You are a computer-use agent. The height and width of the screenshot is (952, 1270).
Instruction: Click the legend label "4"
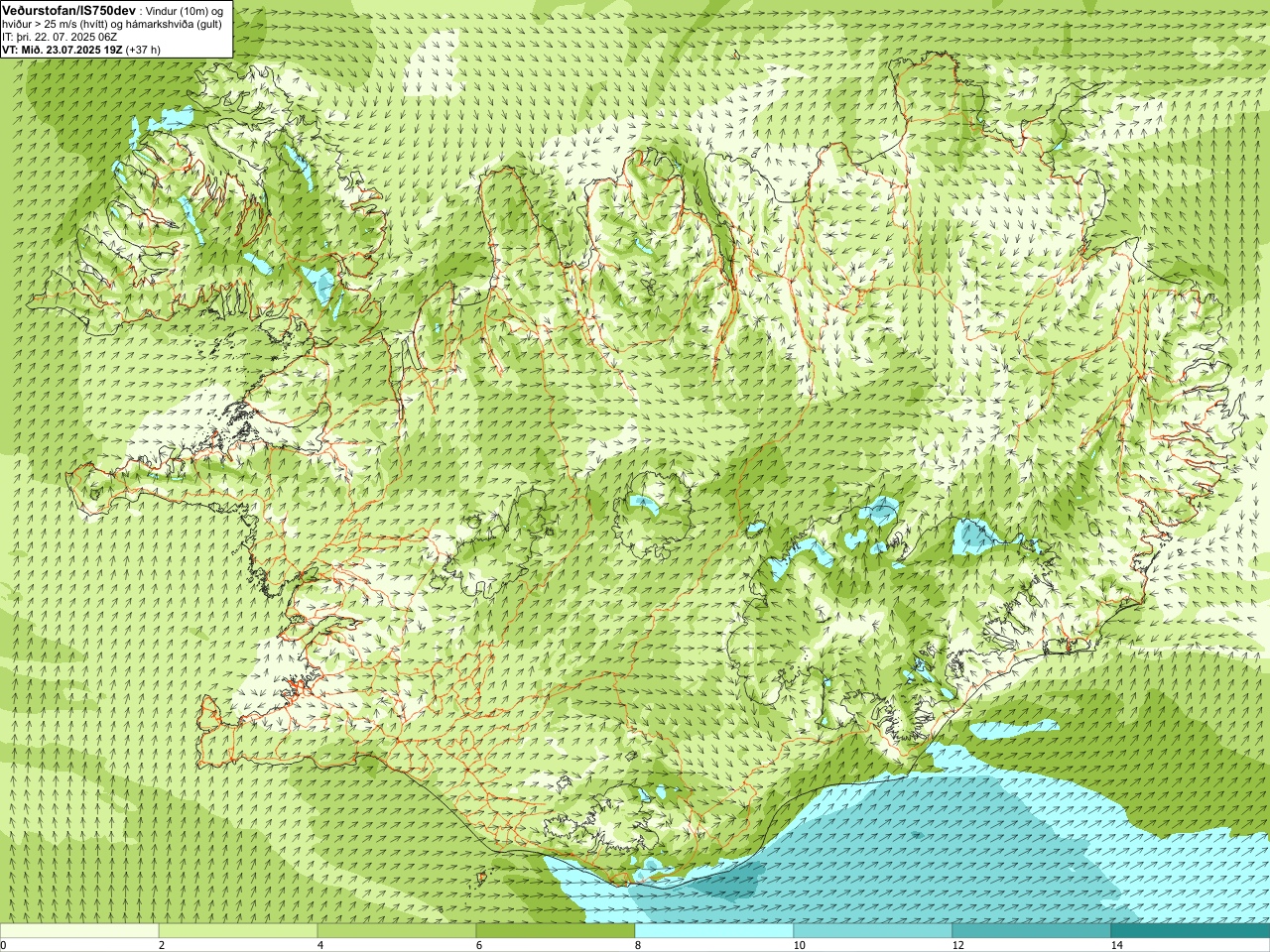pyautogui.click(x=320, y=945)
